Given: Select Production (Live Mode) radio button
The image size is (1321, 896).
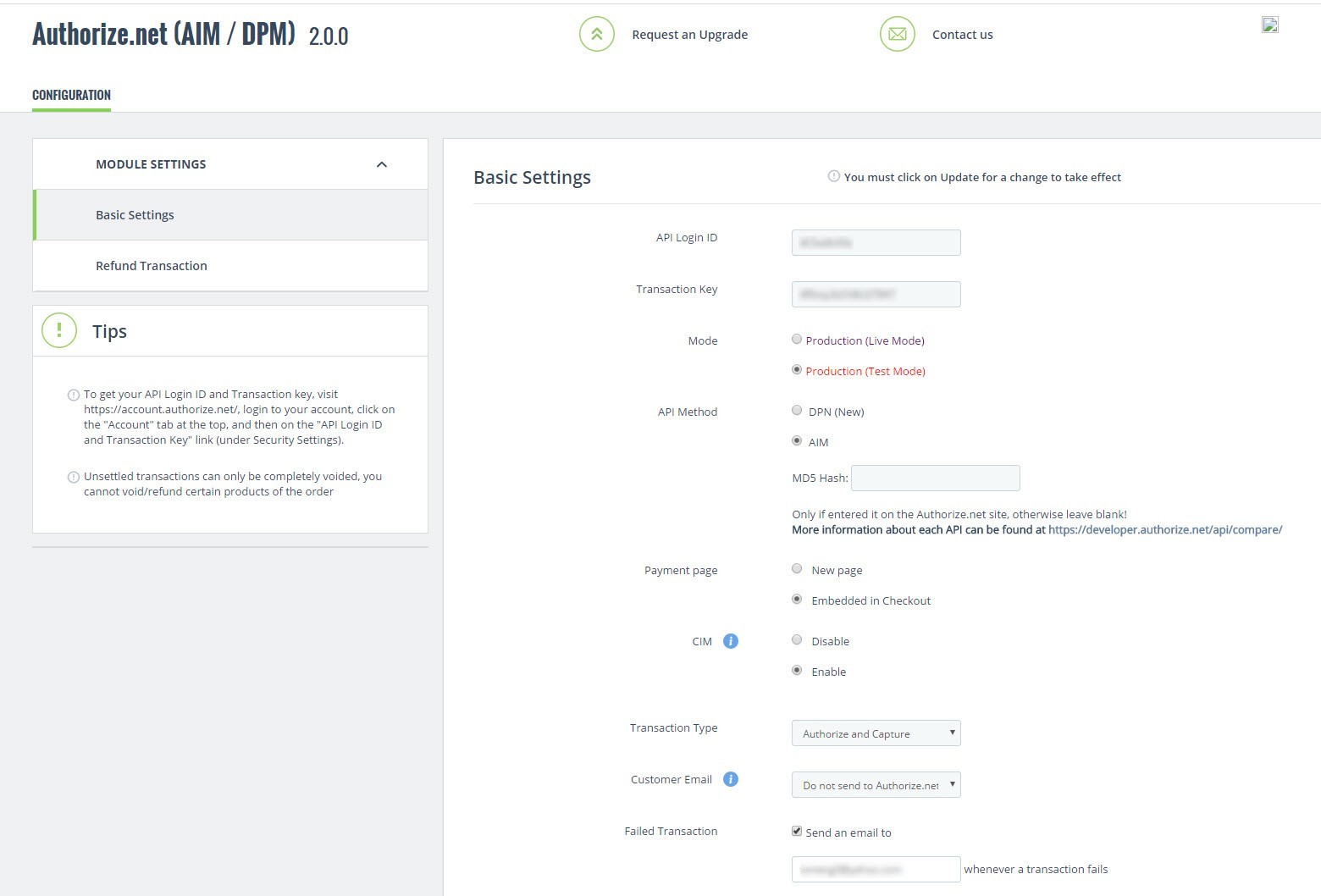Looking at the screenshot, I should pyautogui.click(x=797, y=339).
